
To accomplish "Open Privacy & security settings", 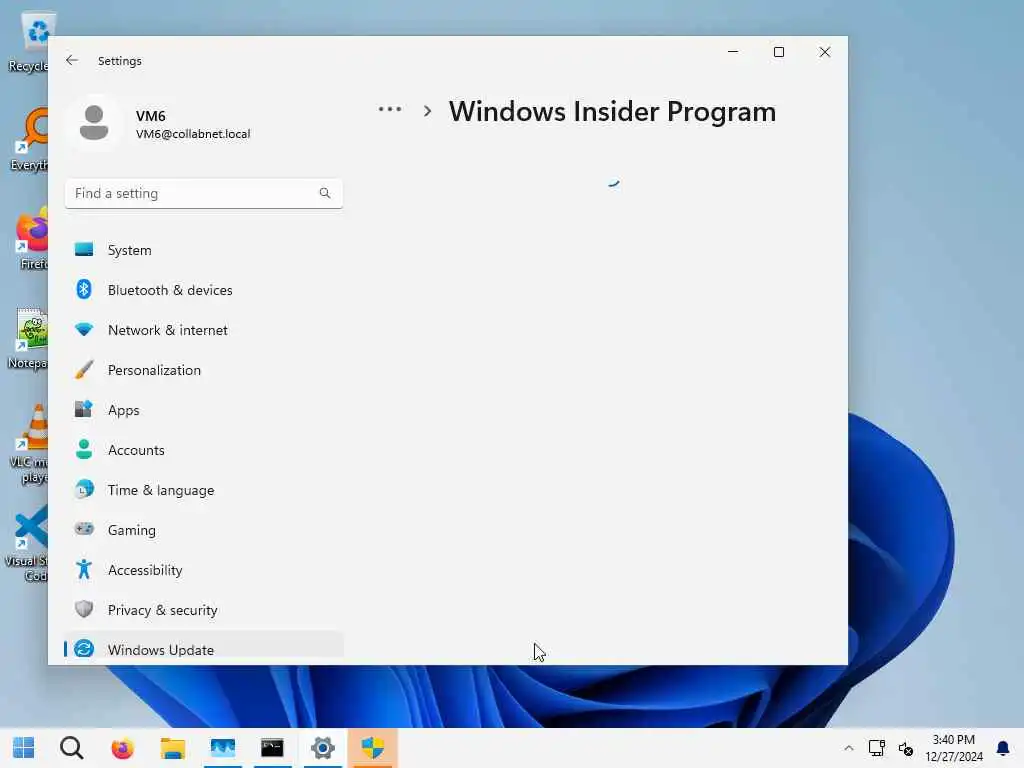I will point(204,610).
